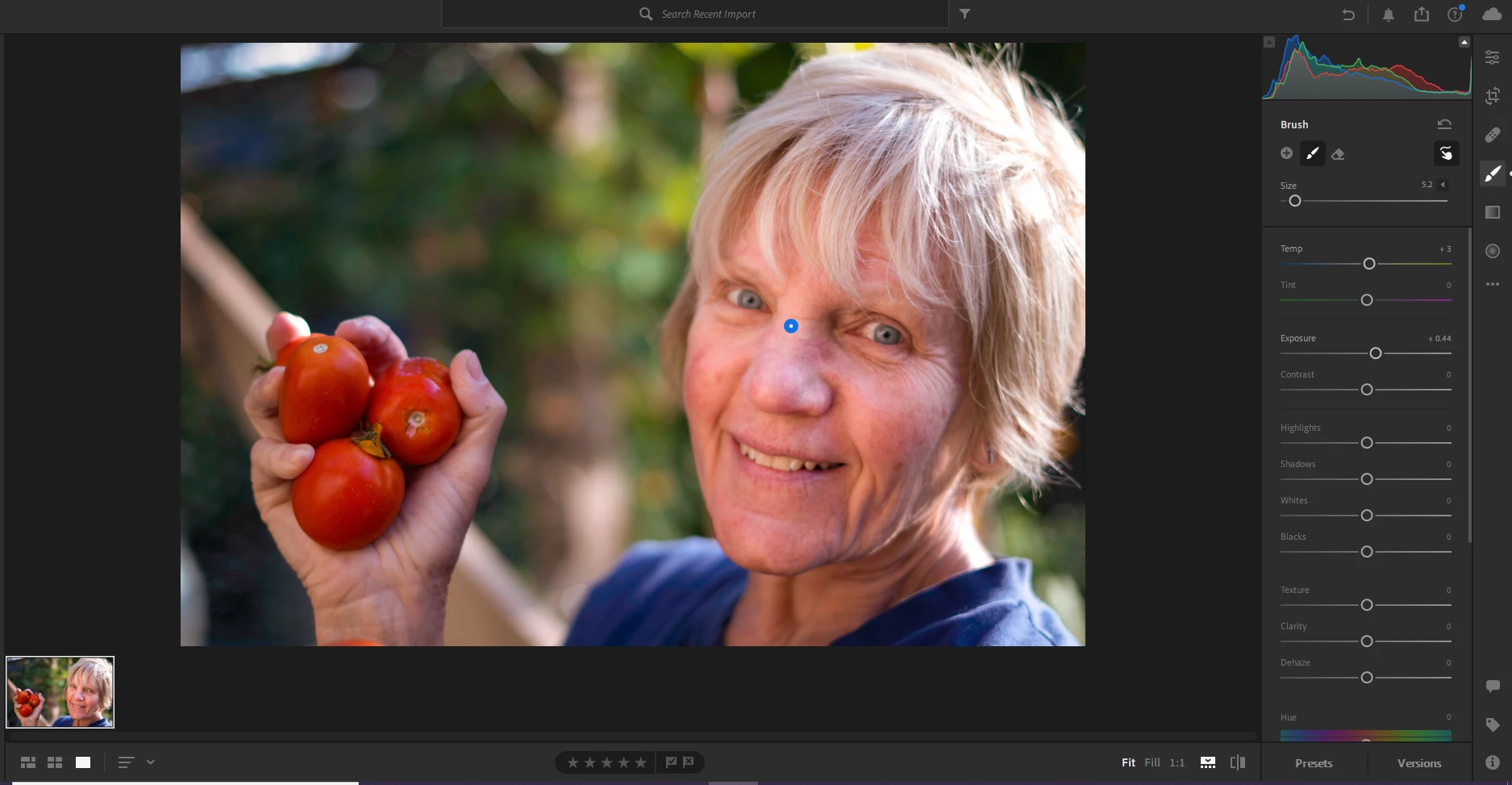Click the Share icon in top bar

(1422, 14)
